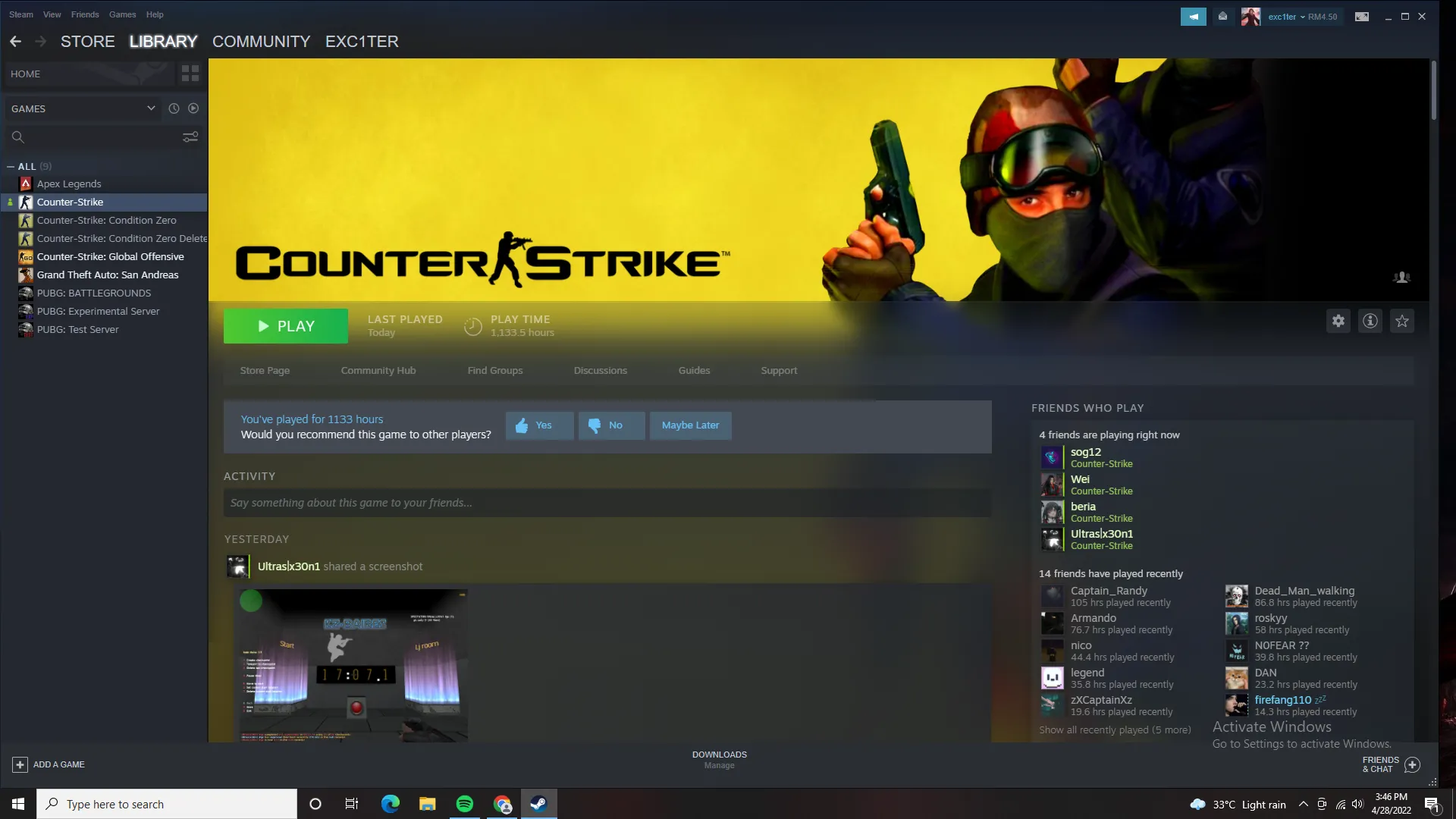The image size is (1456, 819).
Task: Open Friends & Chat plus icon
Action: point(1412,764)
